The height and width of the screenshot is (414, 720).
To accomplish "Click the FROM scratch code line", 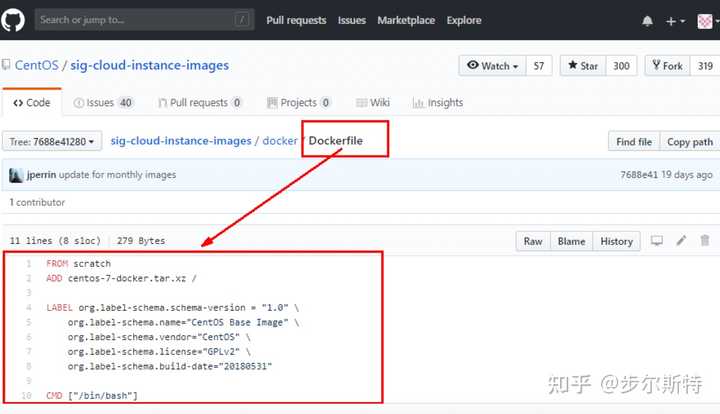I will tap(79, 264).
